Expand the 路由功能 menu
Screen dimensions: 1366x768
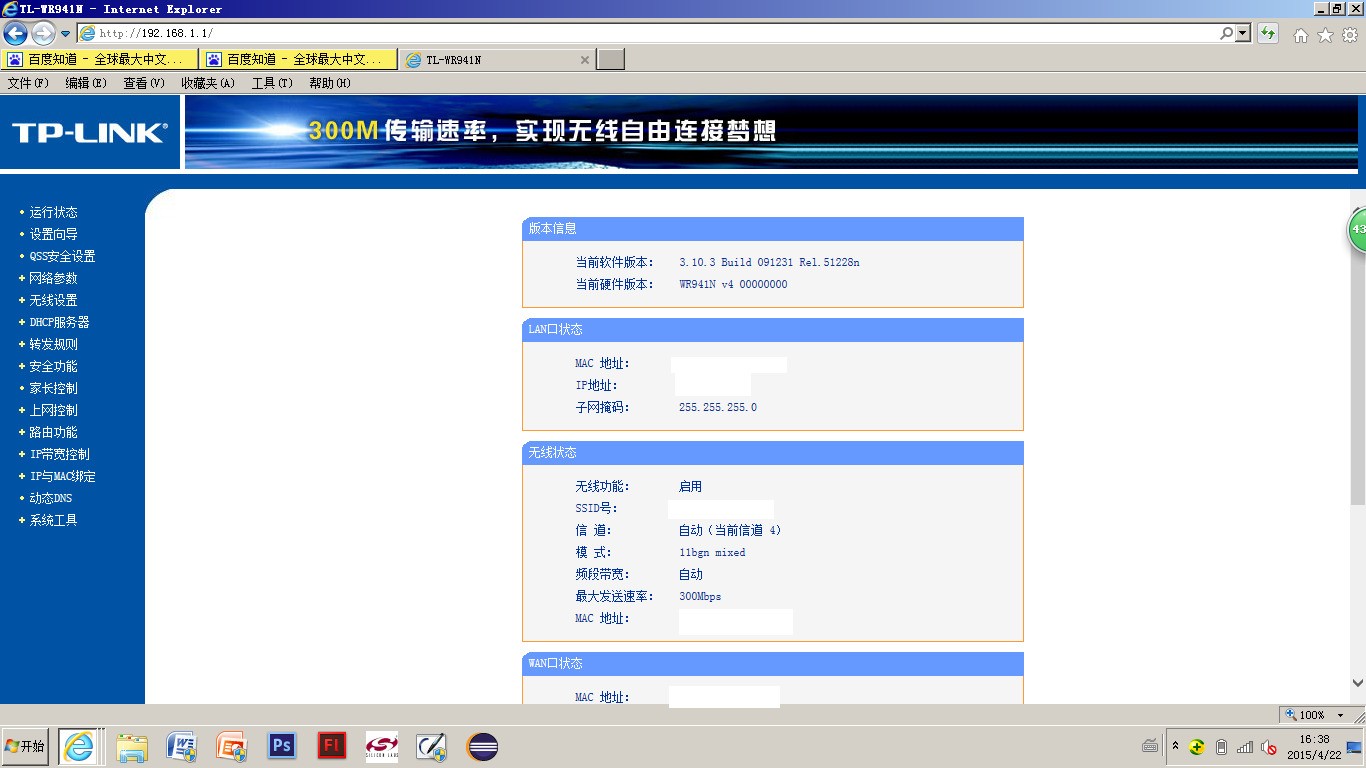[53, 432]
